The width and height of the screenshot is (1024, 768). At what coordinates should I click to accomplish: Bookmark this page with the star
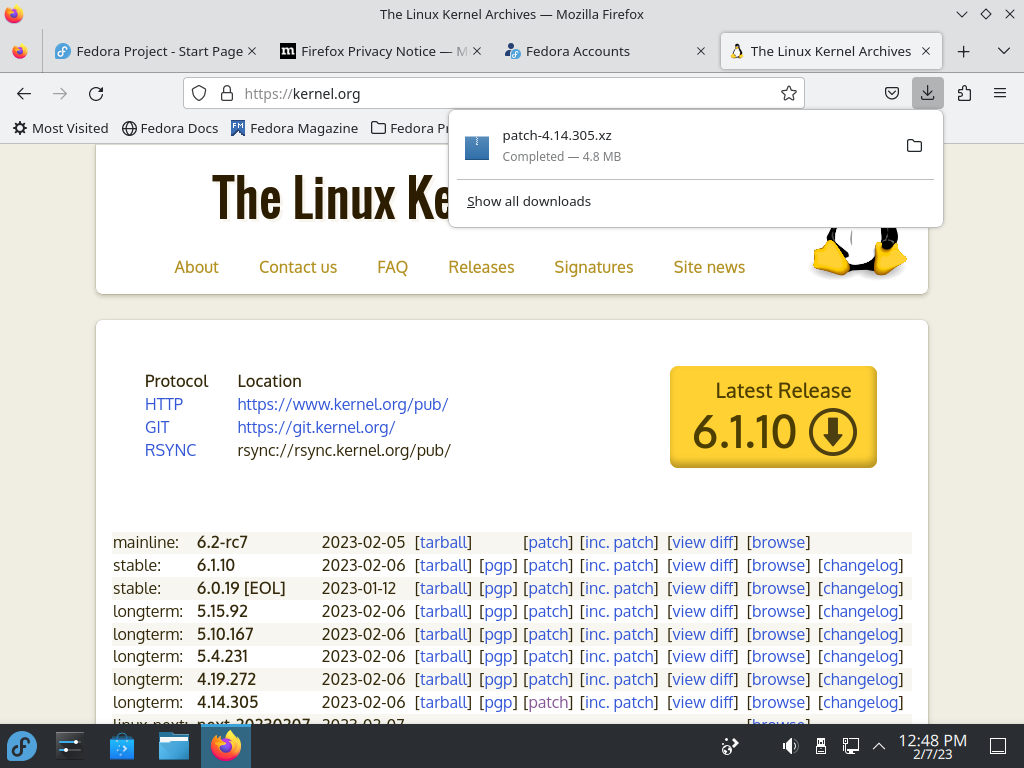point(789,94)
